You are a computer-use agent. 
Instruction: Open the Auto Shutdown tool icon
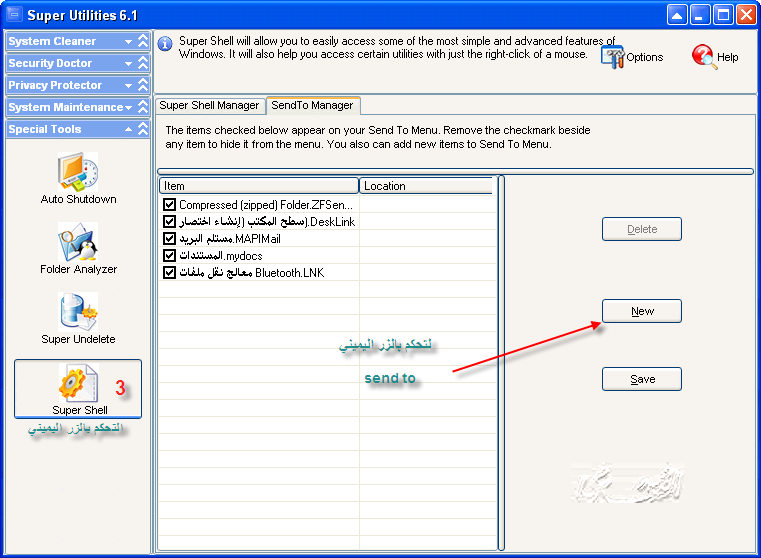78,172
